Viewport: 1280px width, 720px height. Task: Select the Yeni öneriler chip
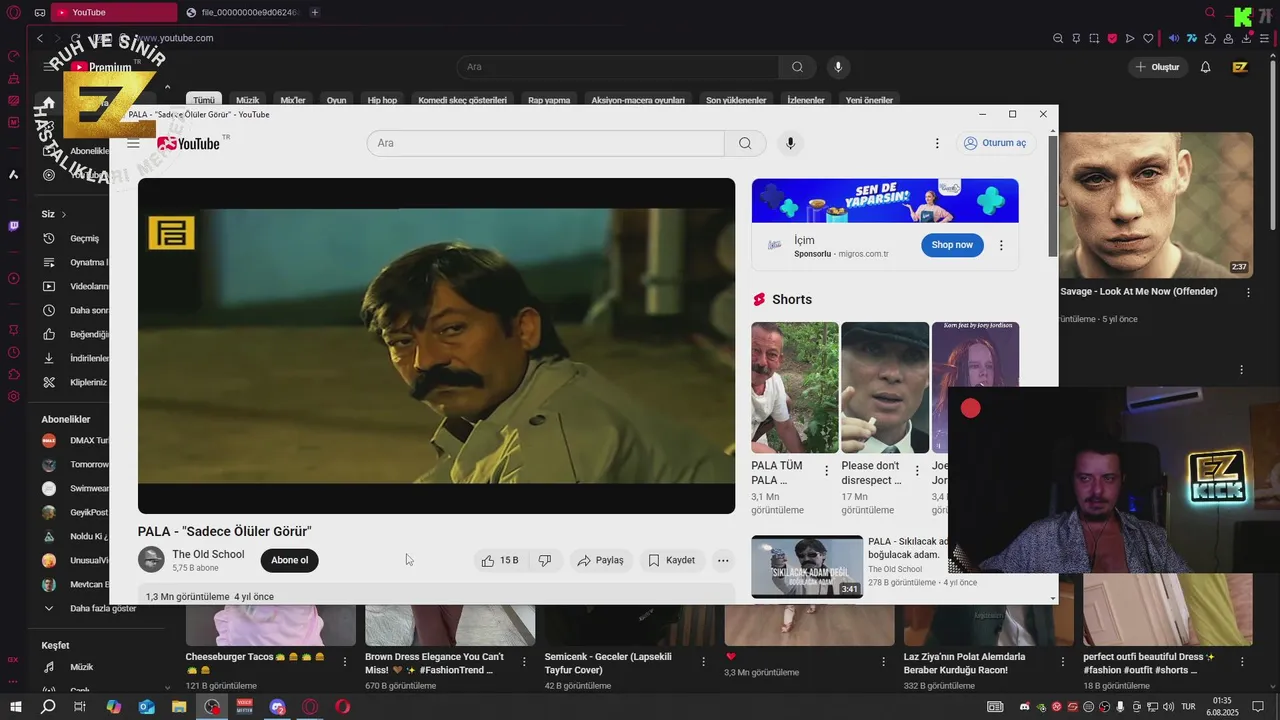[x=869, y=100]
